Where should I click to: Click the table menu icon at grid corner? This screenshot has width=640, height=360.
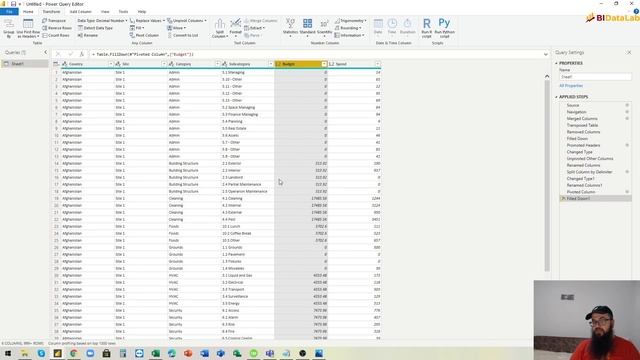point(56,64)
